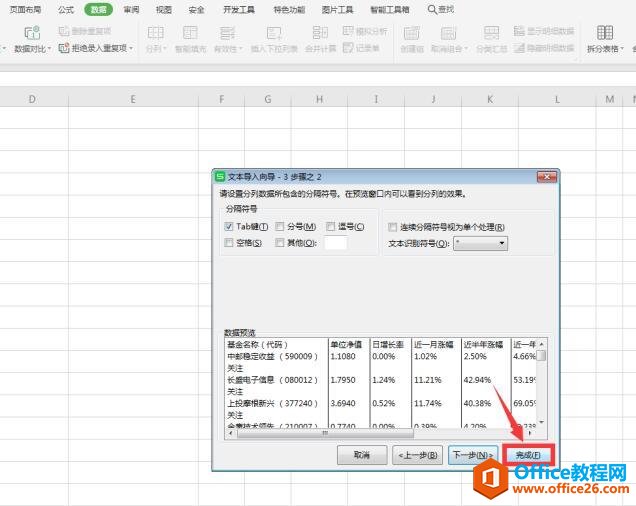Click the 智能填充 icon

(190, 33)
